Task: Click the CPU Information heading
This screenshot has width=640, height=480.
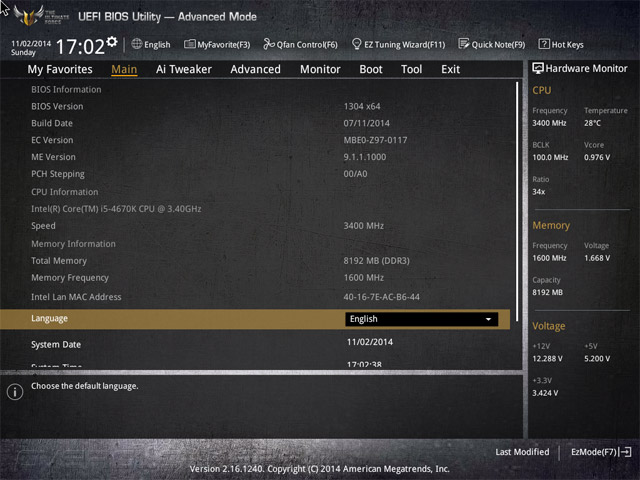Action: [65, 192]
